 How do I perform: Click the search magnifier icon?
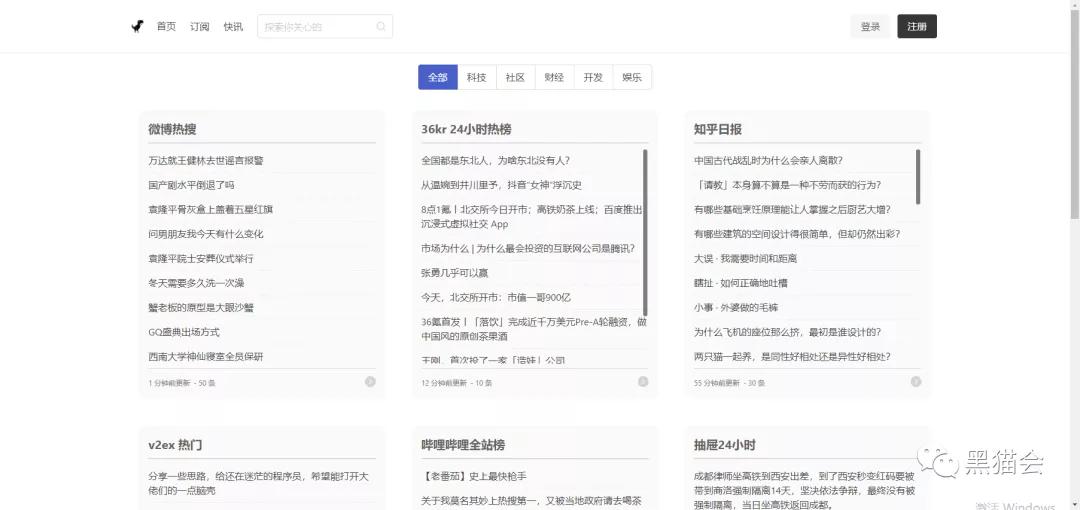coord(381,27)
